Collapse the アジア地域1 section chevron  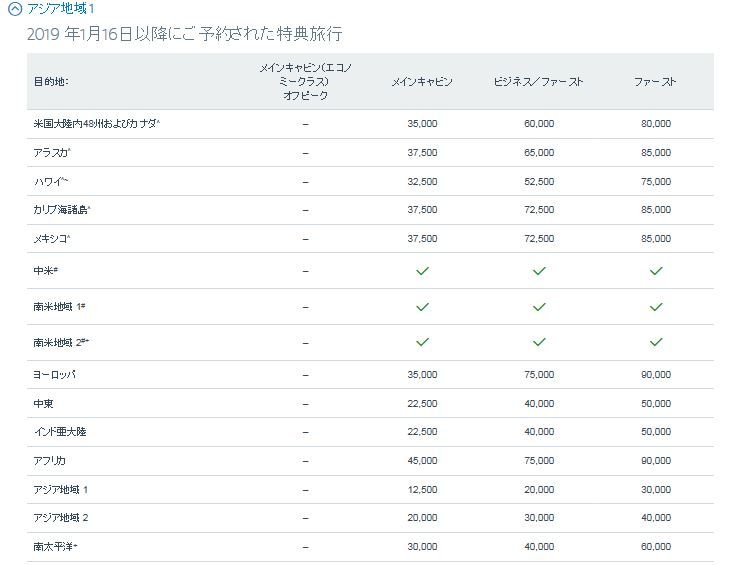tap(12, 8)
